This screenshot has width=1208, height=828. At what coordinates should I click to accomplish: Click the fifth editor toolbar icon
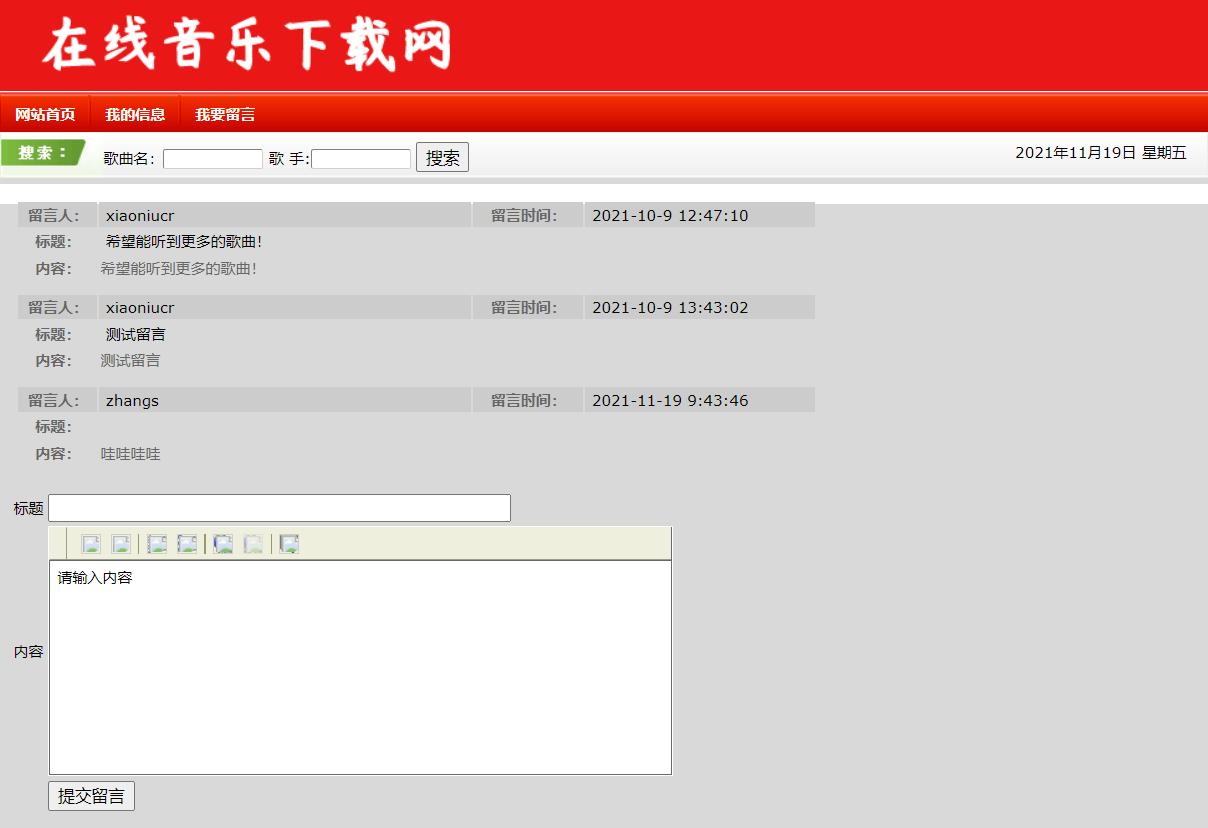click(x=222, y=543)
